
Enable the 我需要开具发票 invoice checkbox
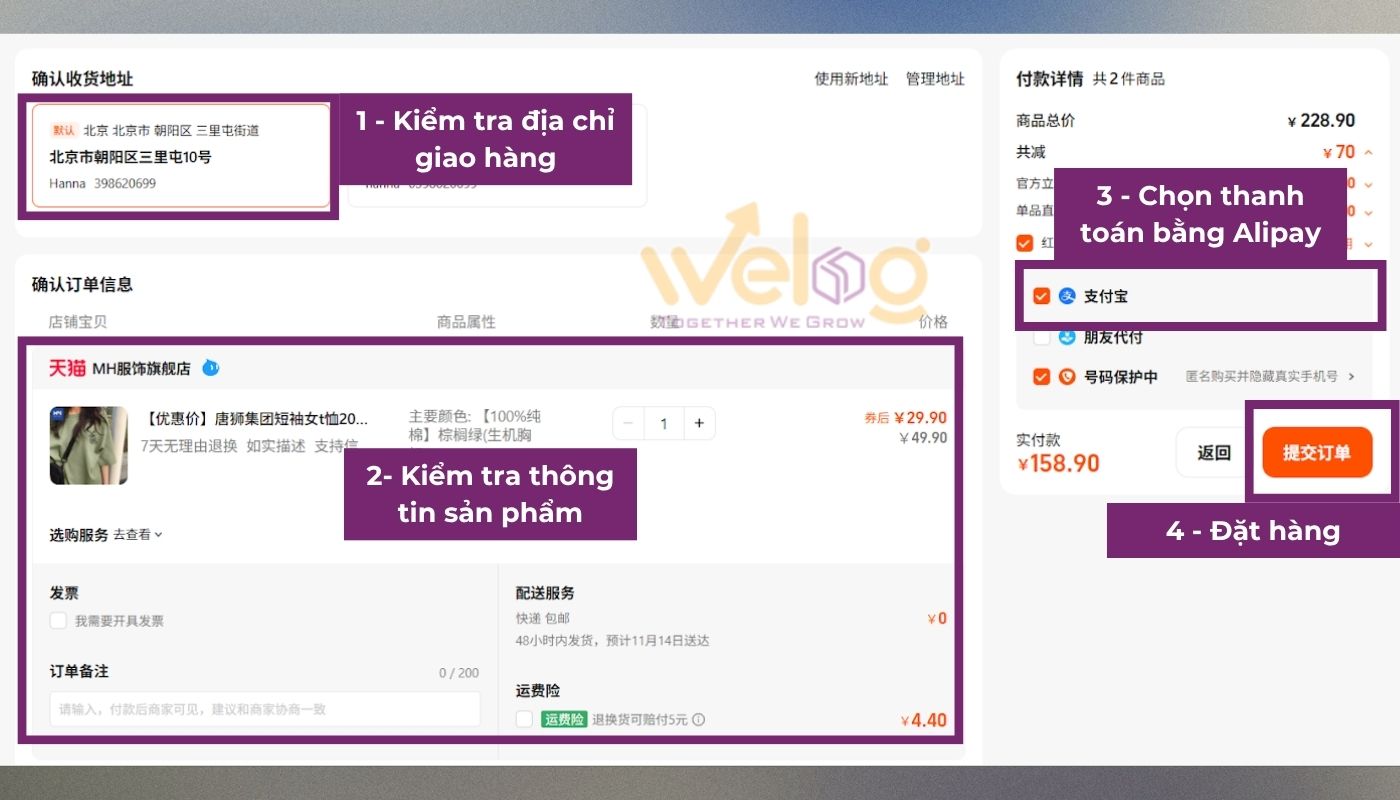coord(58,620)
